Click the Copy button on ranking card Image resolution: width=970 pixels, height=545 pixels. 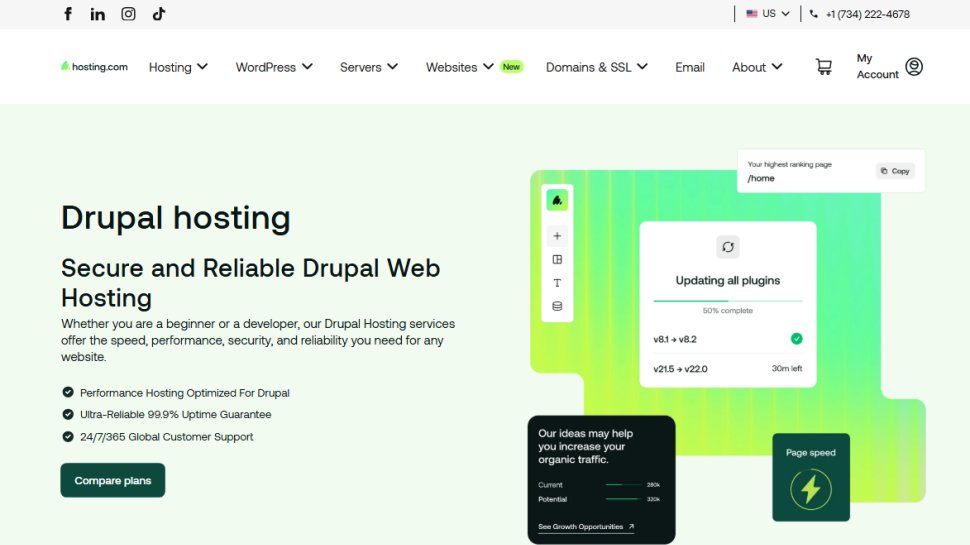[x=895, y=171]
